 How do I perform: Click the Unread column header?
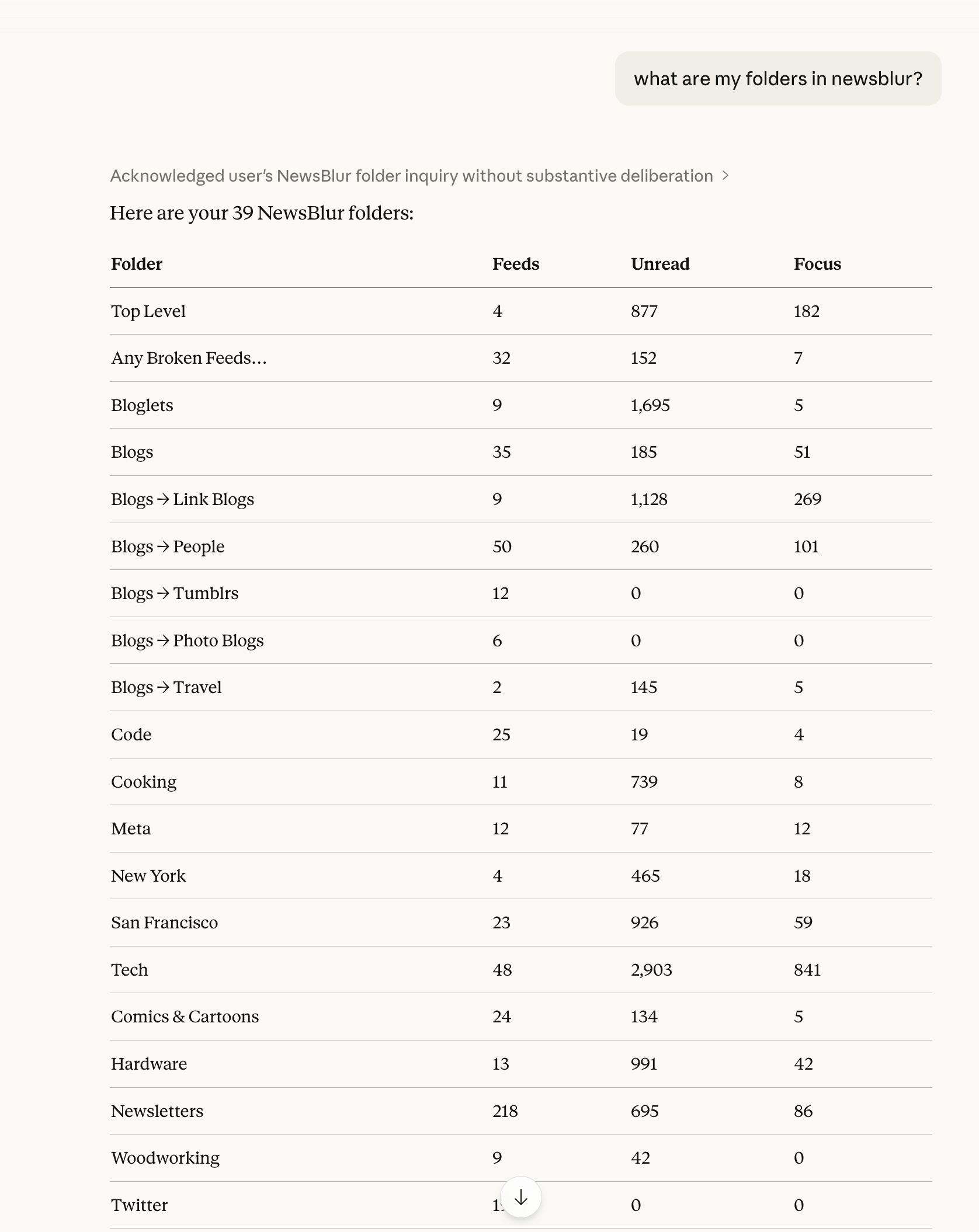pyautogui.click(x=660, y=264)
